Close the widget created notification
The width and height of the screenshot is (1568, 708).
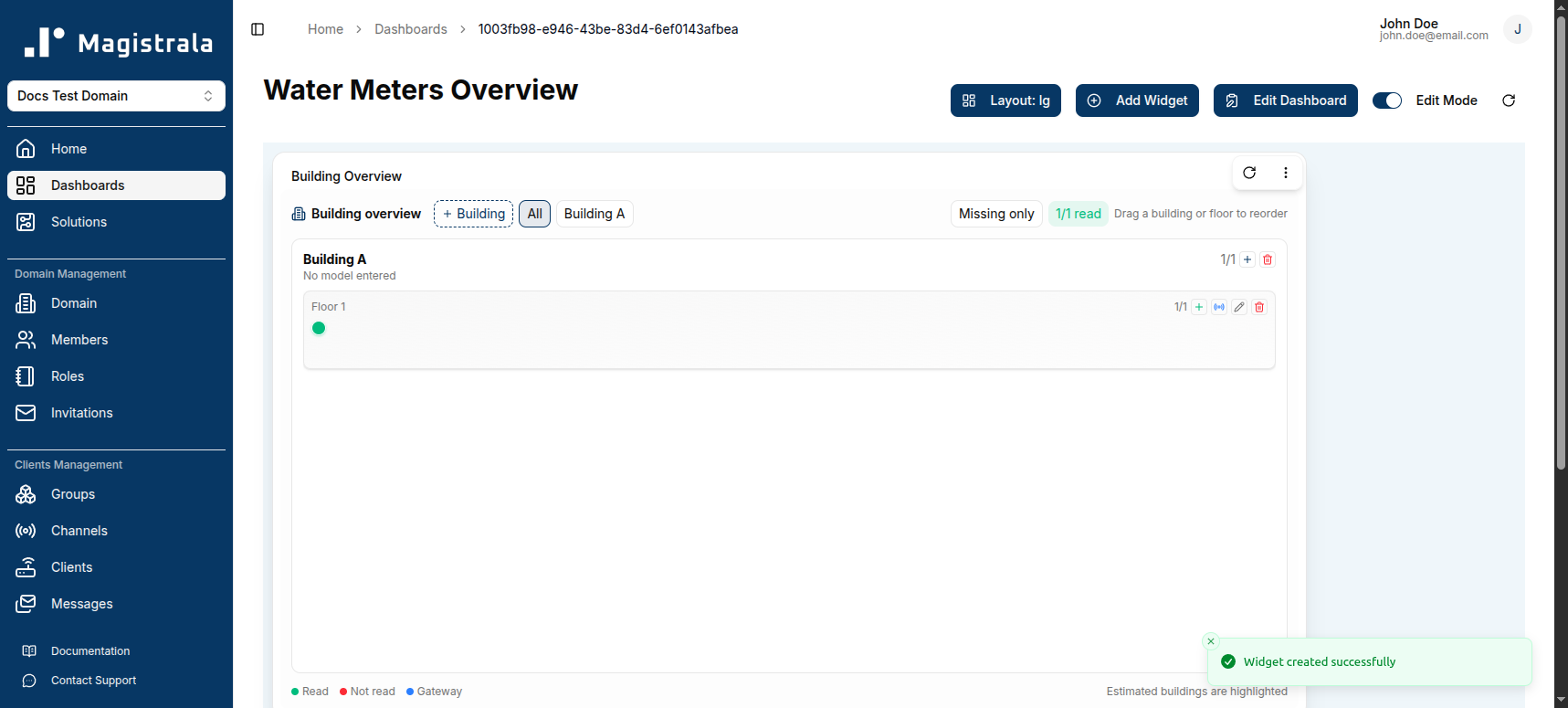pos(1211,641)
